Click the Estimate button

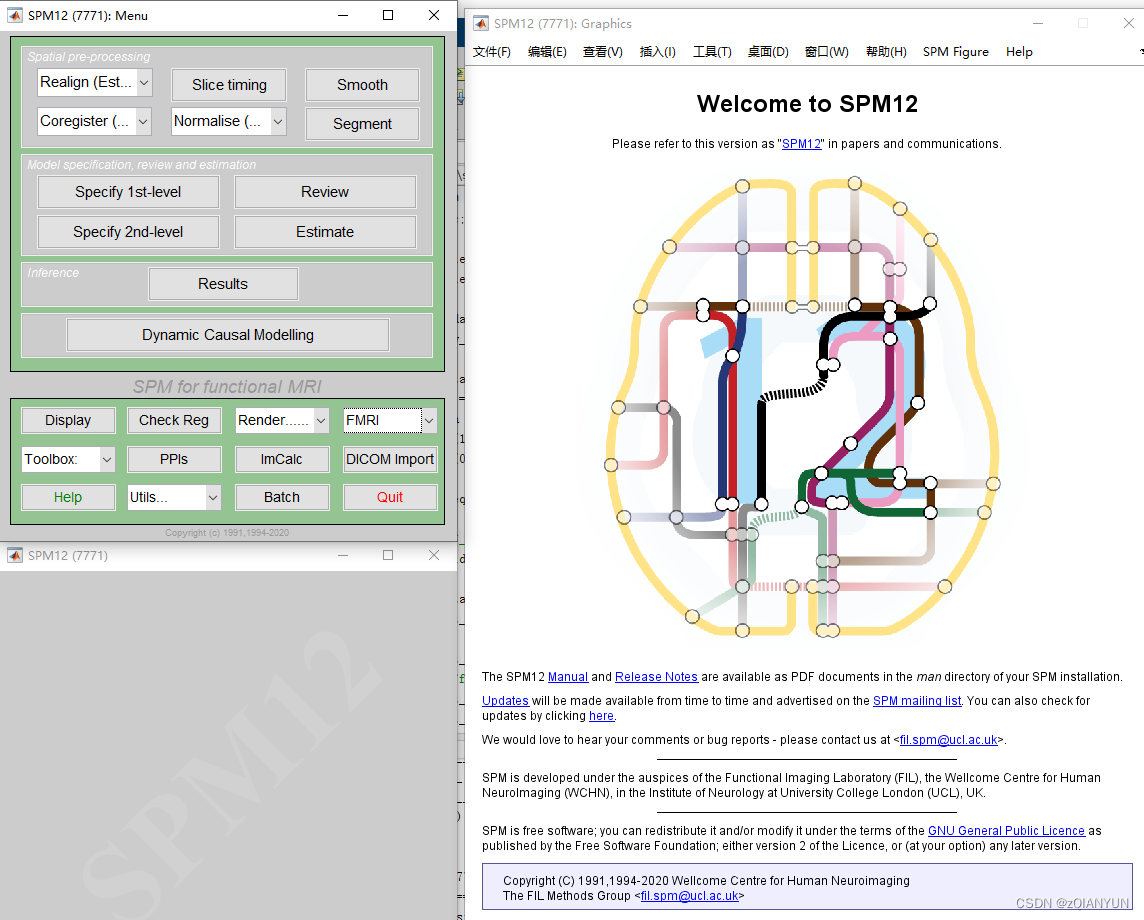[x=325, y=232]
